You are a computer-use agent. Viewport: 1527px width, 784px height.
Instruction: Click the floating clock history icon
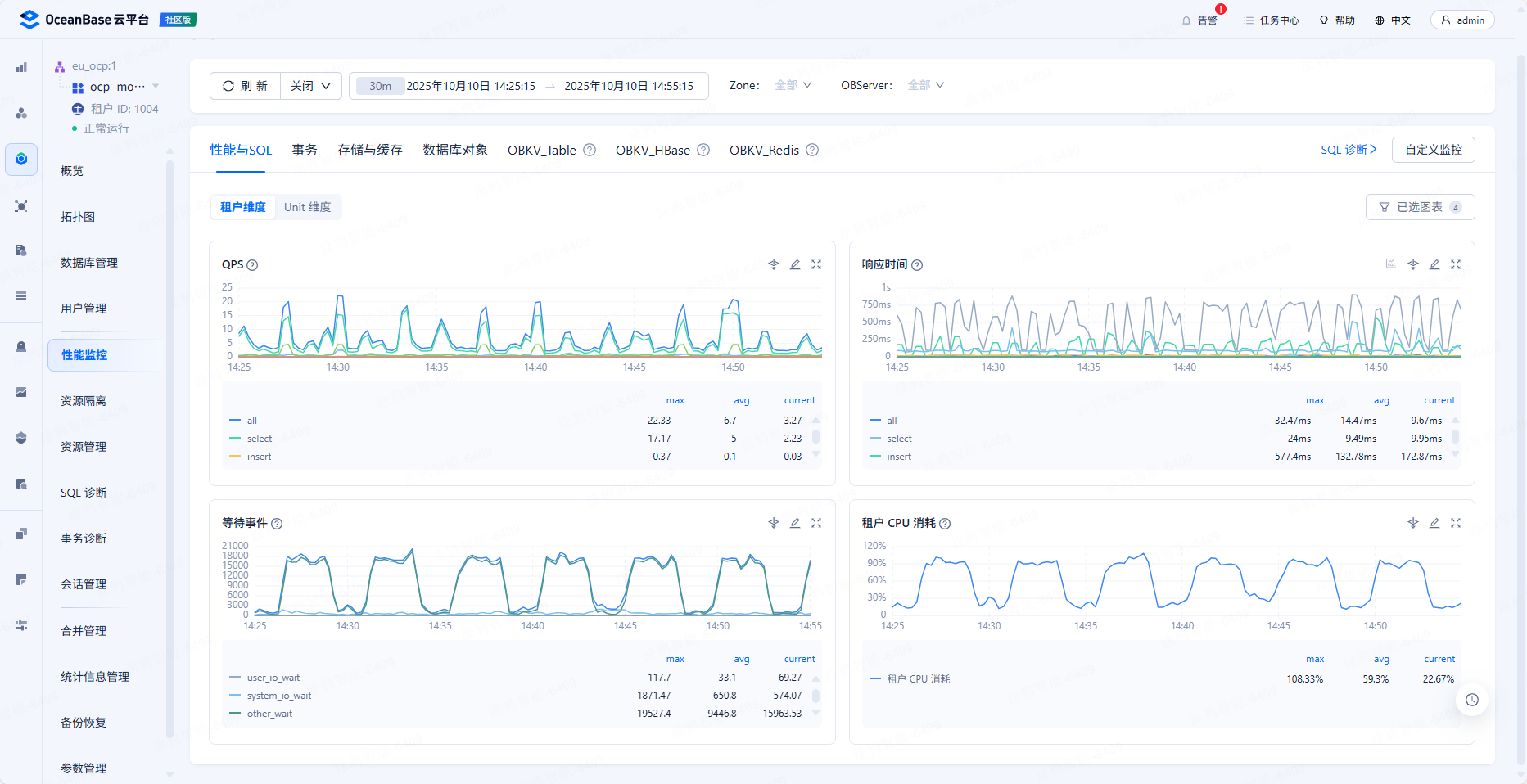[x=1472, y=700]
